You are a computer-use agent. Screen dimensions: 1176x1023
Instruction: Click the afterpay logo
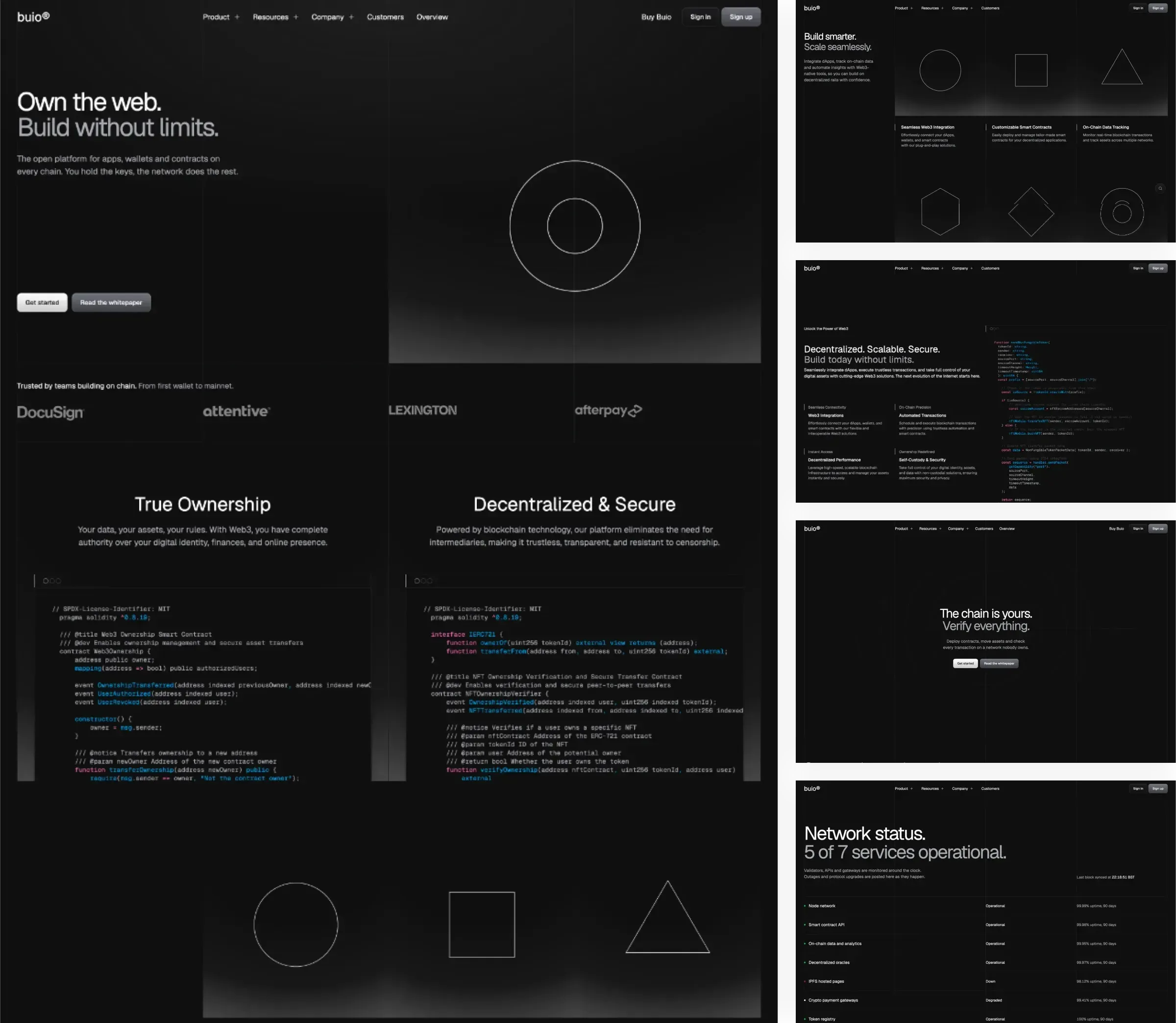point(608,411)
